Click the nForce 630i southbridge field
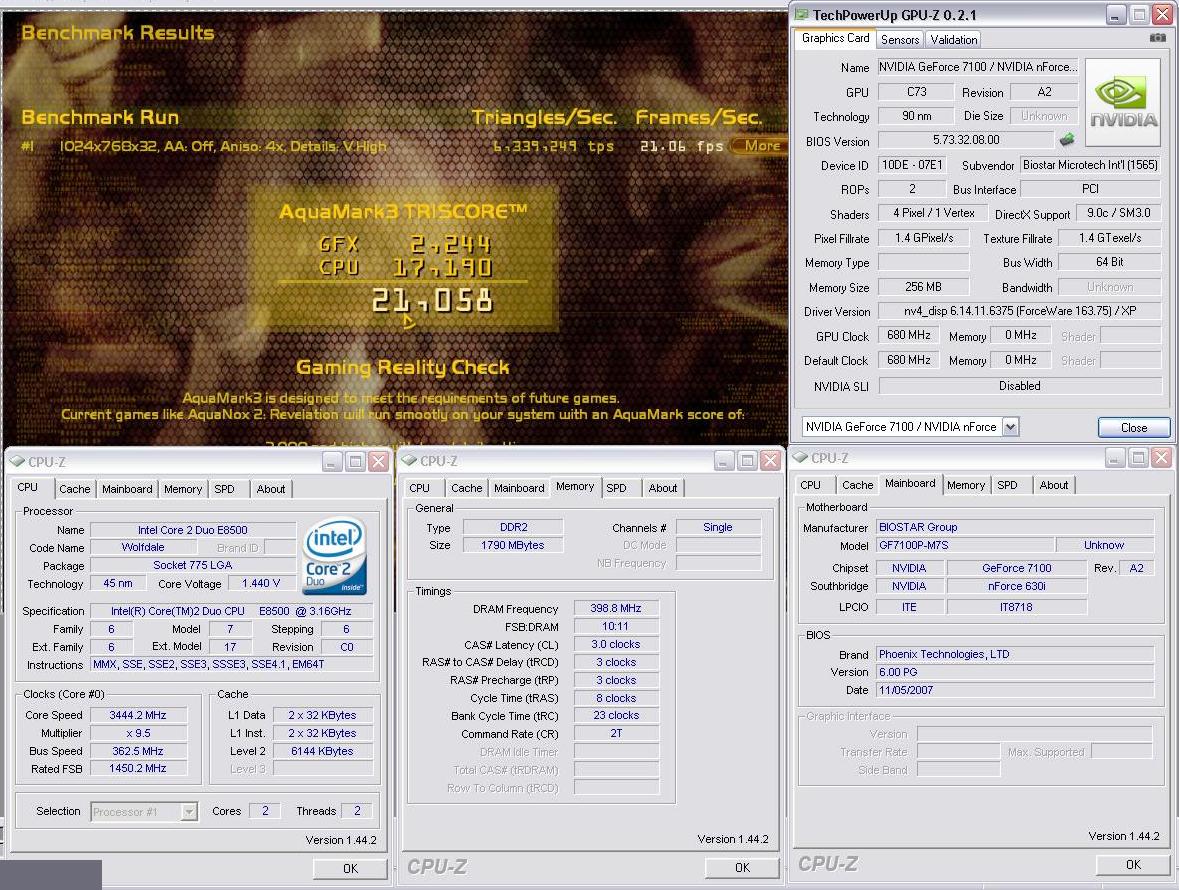 [x=1017, y=586]
